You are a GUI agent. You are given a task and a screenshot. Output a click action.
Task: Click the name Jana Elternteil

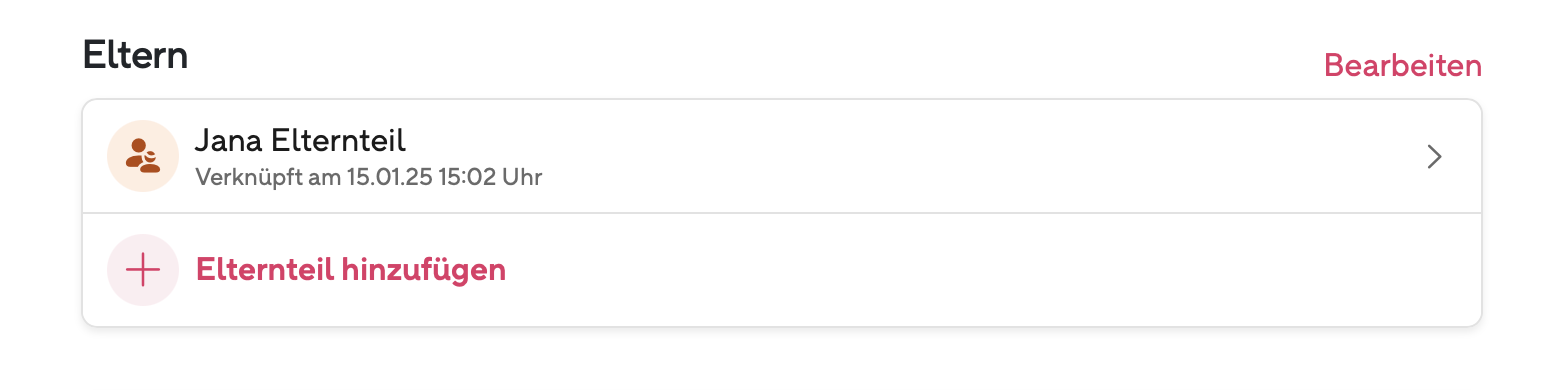(300, 140)
